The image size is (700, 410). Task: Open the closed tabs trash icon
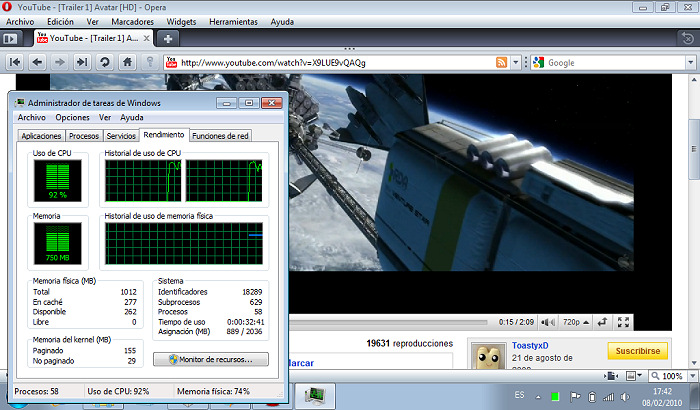[685, 38]
